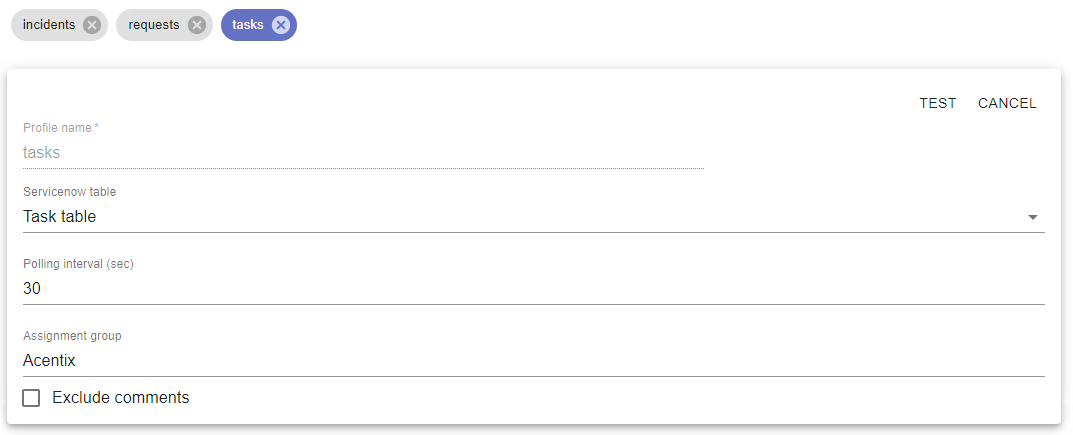The height and width of the screenshot is (435, 1073).
Task: Expand the Servicenow table dropdown arrow
Action: (x=1033, y=218)
